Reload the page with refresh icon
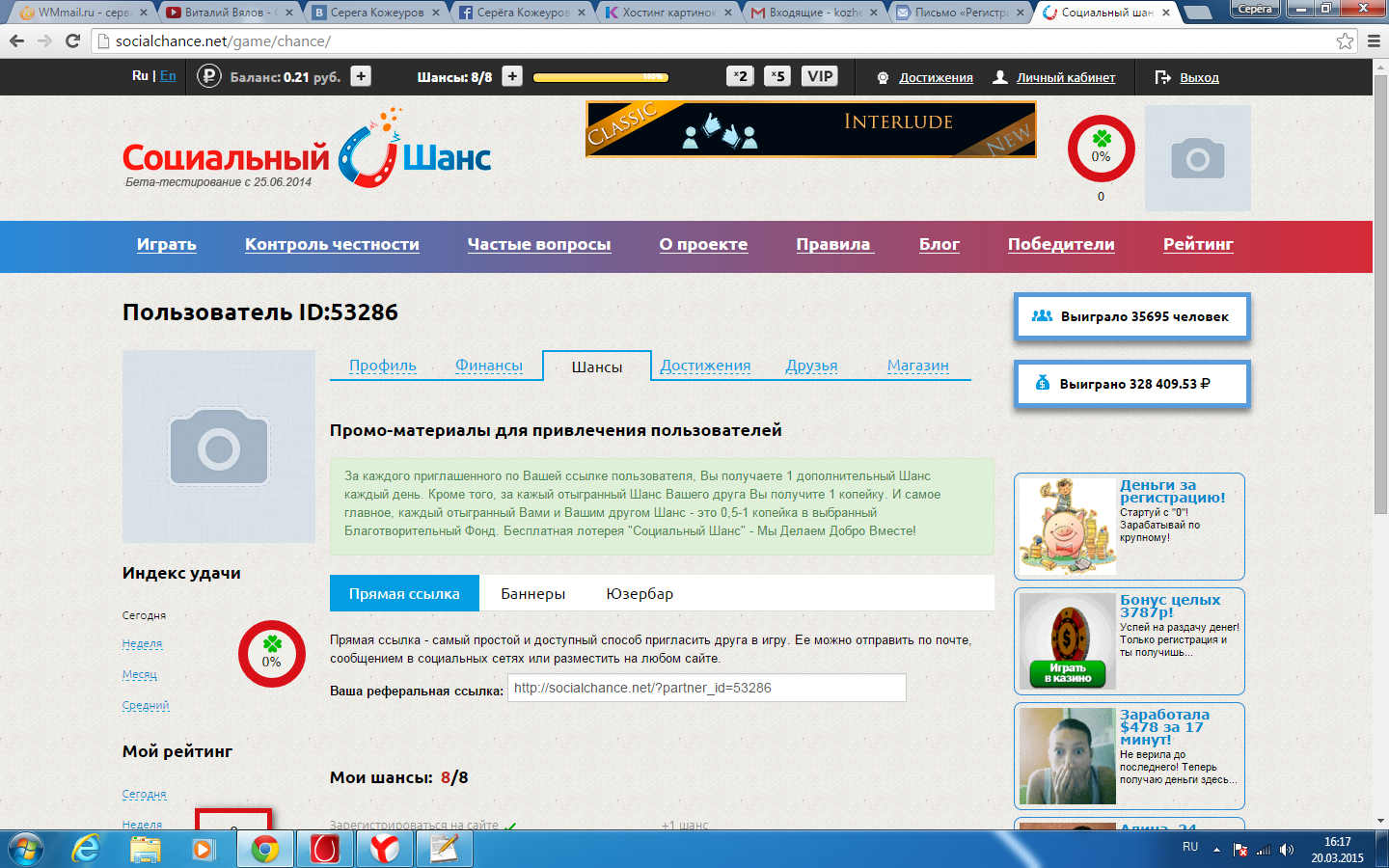 (72, 41)
